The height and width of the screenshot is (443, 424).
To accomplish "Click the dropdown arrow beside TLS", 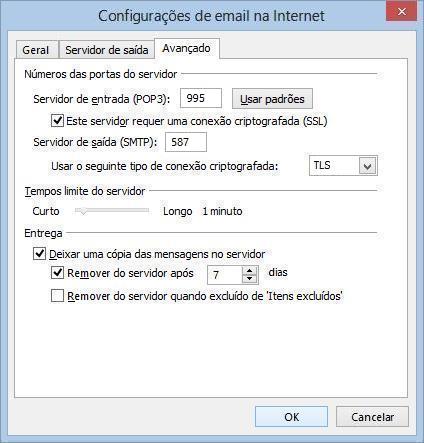I will click(x=367, y=166).
